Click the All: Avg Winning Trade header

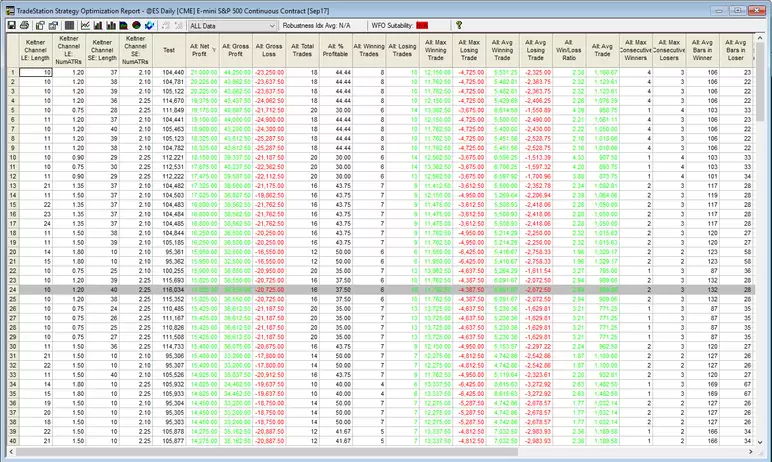(x=503, y=50)
